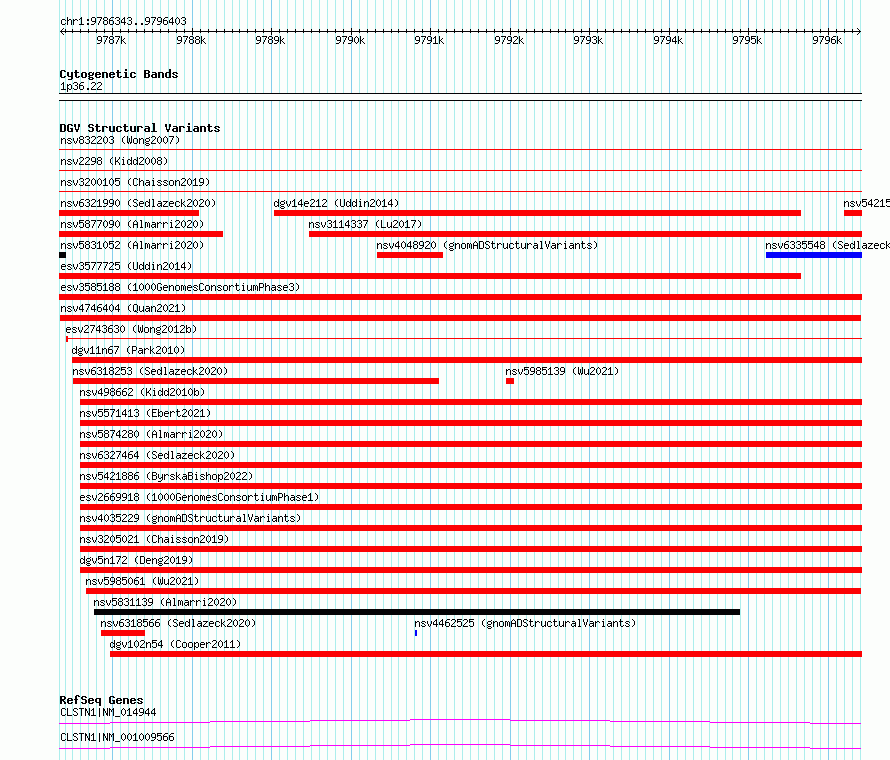This screenshot has height=760, width=890.
Task: Click the 9793k ruler tick label
Action: (x=588, y=40)
